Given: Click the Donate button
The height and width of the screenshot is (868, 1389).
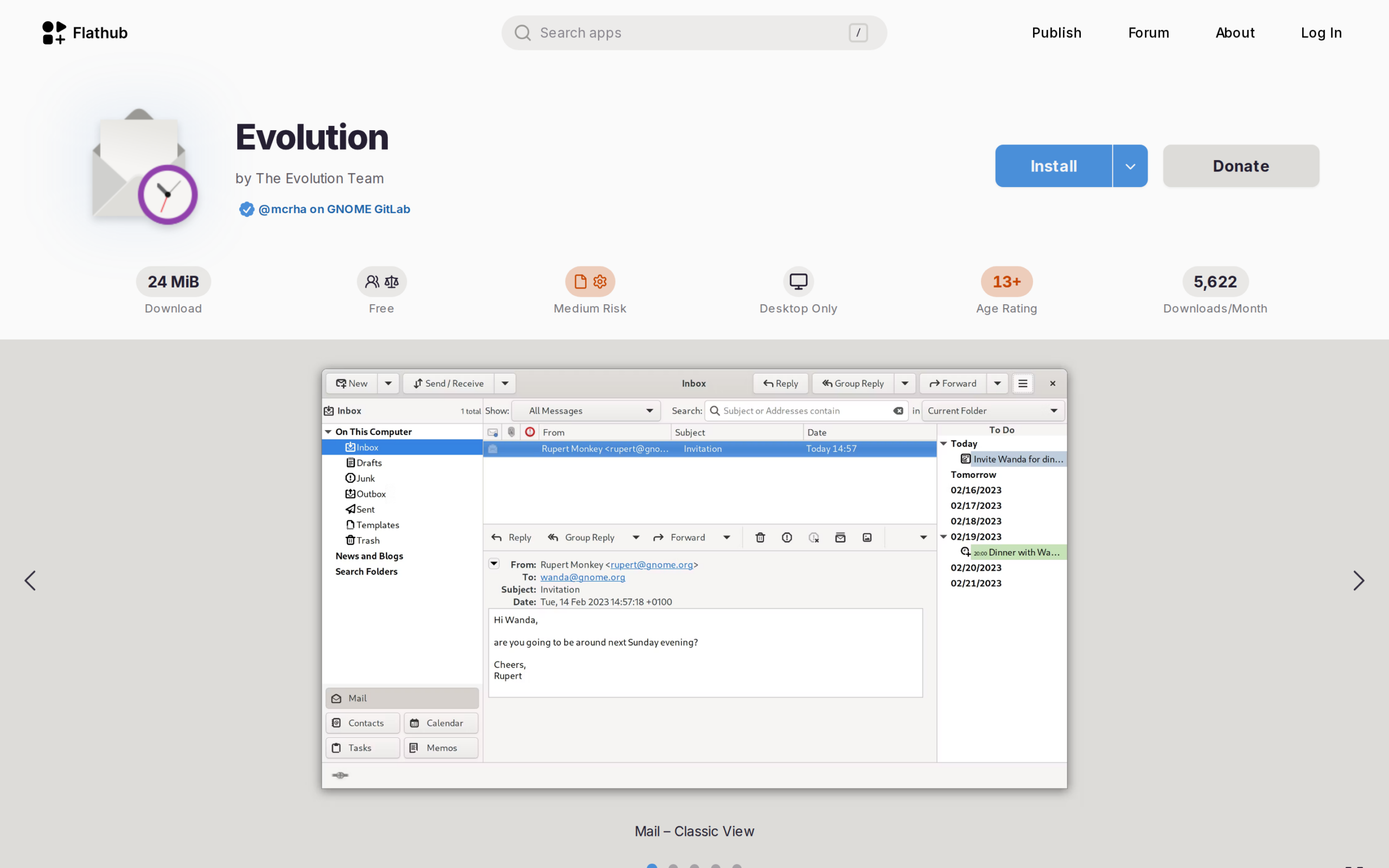Looking at the screenshot, I should 1241,166.
